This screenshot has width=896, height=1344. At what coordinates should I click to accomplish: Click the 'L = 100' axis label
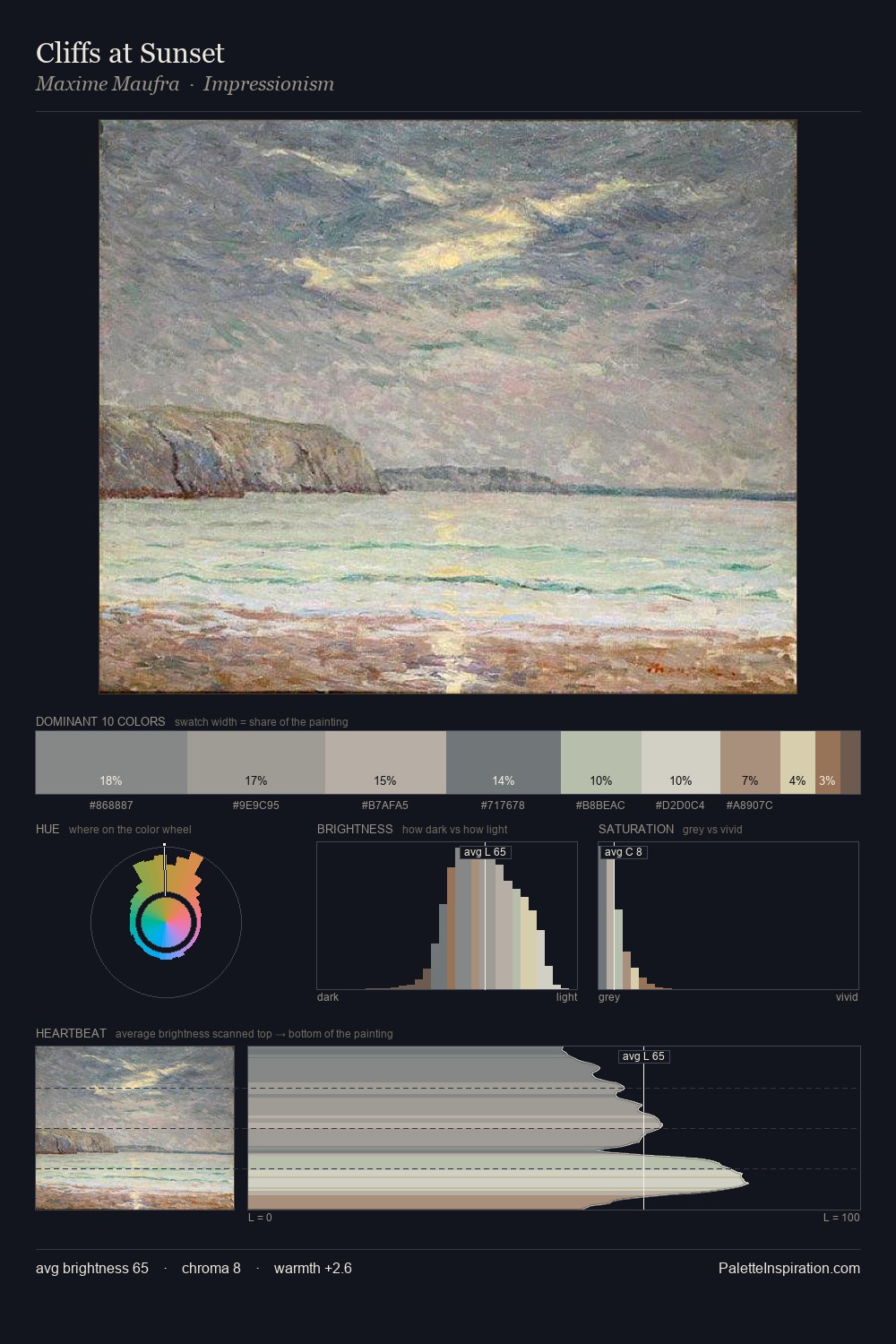(841, 1218)
